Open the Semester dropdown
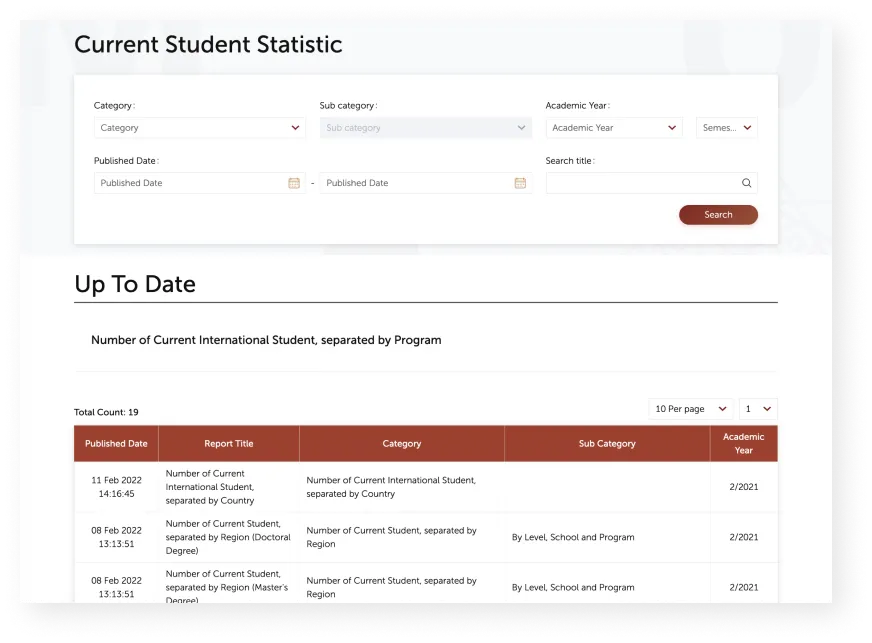The image size is (872, 643). point(727,128)
